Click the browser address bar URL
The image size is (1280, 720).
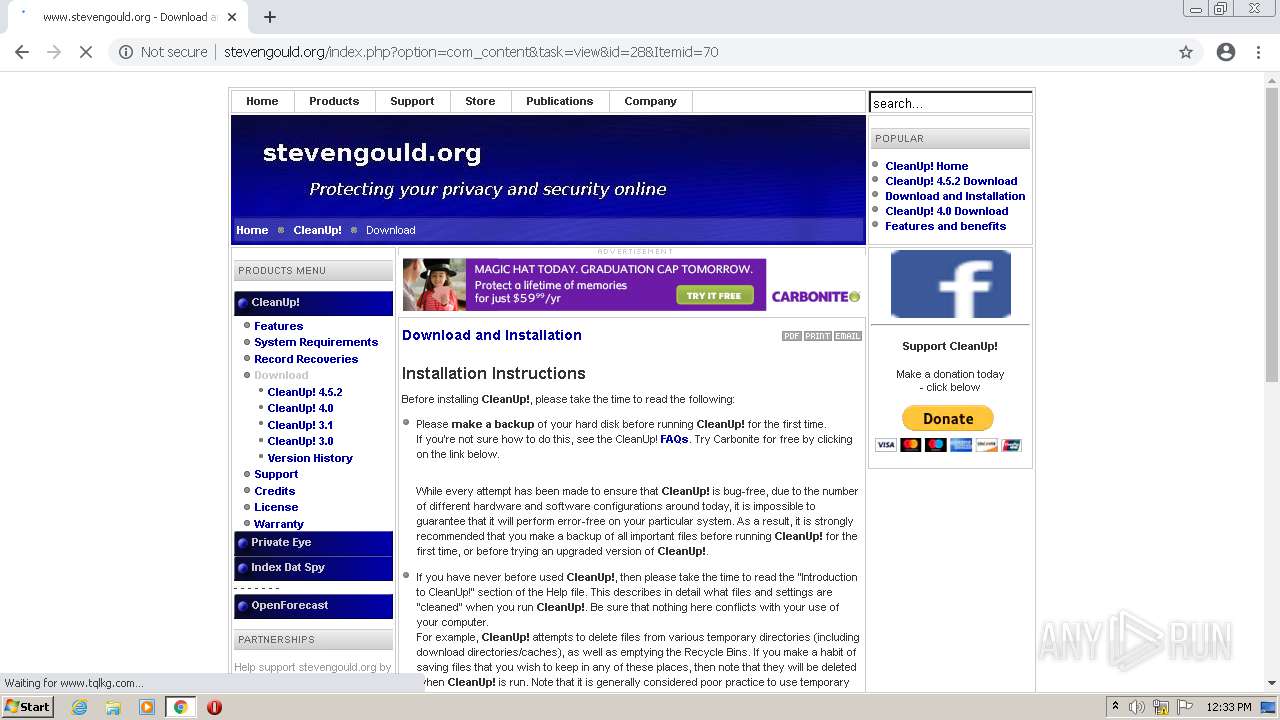point(470,52)
